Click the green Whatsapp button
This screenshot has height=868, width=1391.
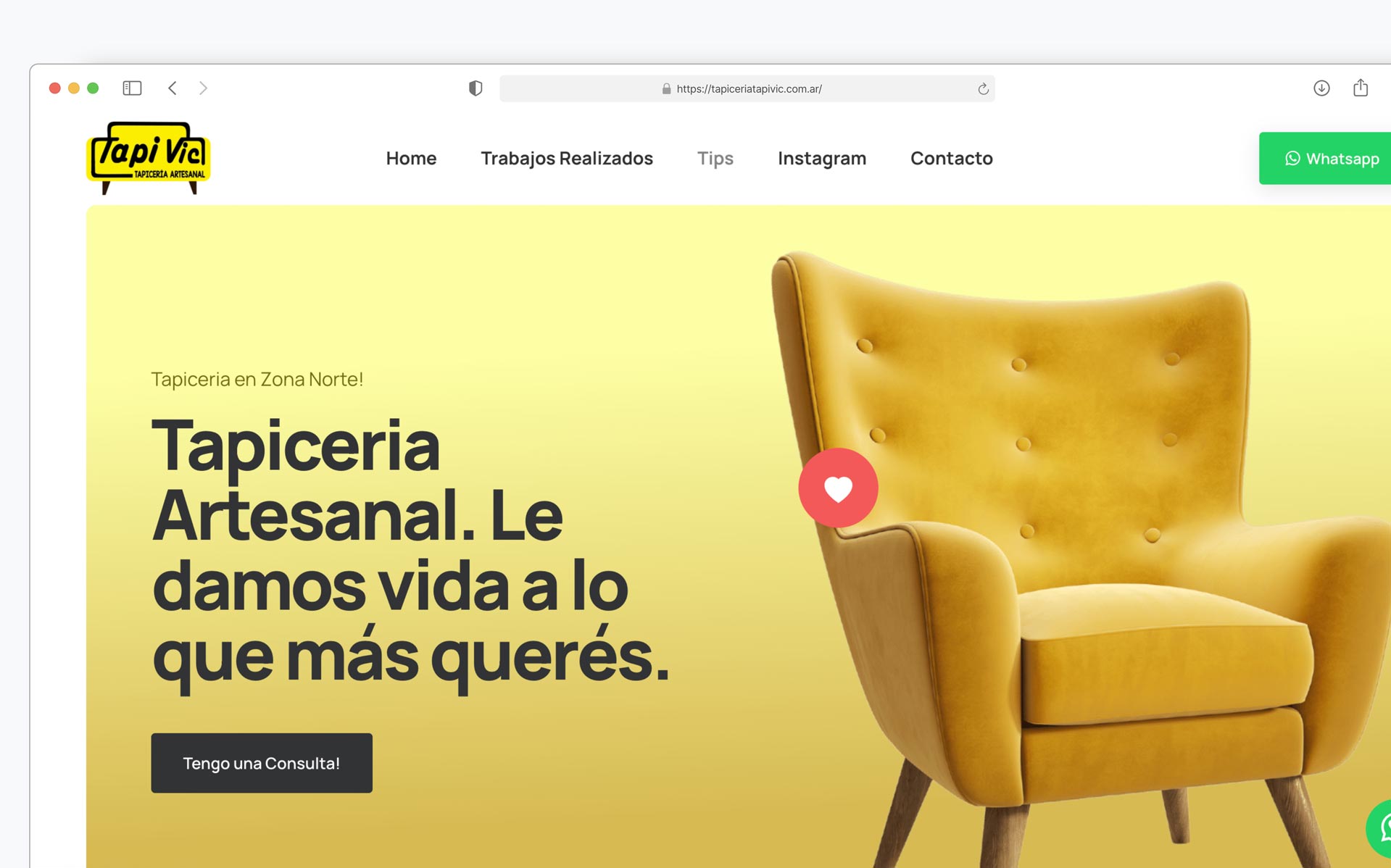tap(1325, 158)
